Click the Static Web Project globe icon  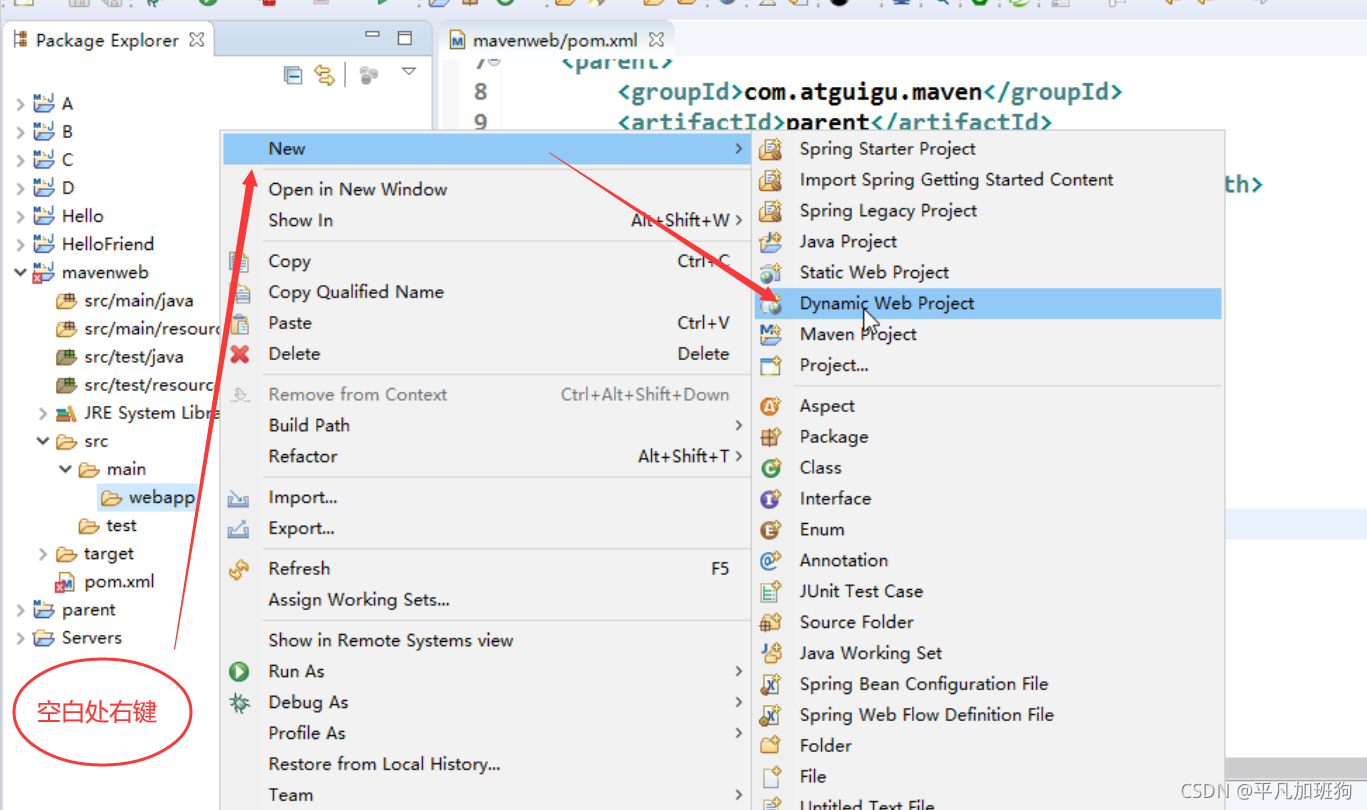[x=770, y=273]
